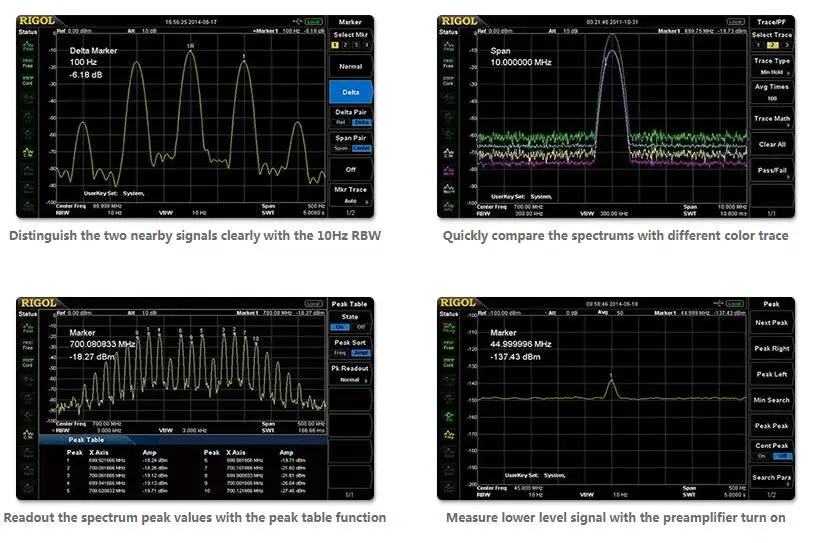Select trace 3 under Select Trace

(x=786, y=45)
